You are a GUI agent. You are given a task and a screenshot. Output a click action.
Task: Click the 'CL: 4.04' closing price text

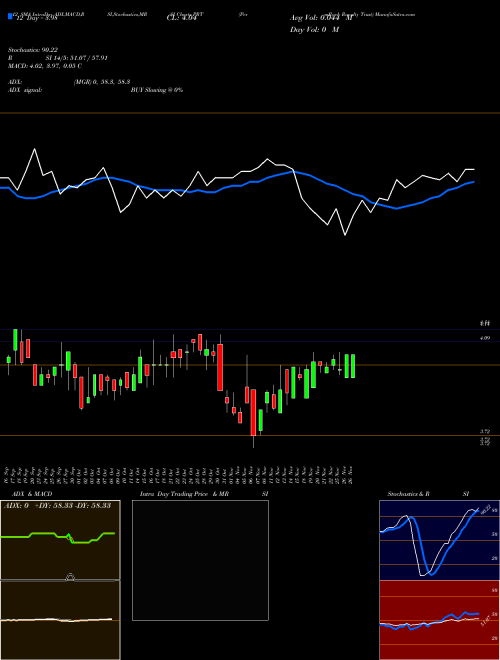[x=181, y=19]
